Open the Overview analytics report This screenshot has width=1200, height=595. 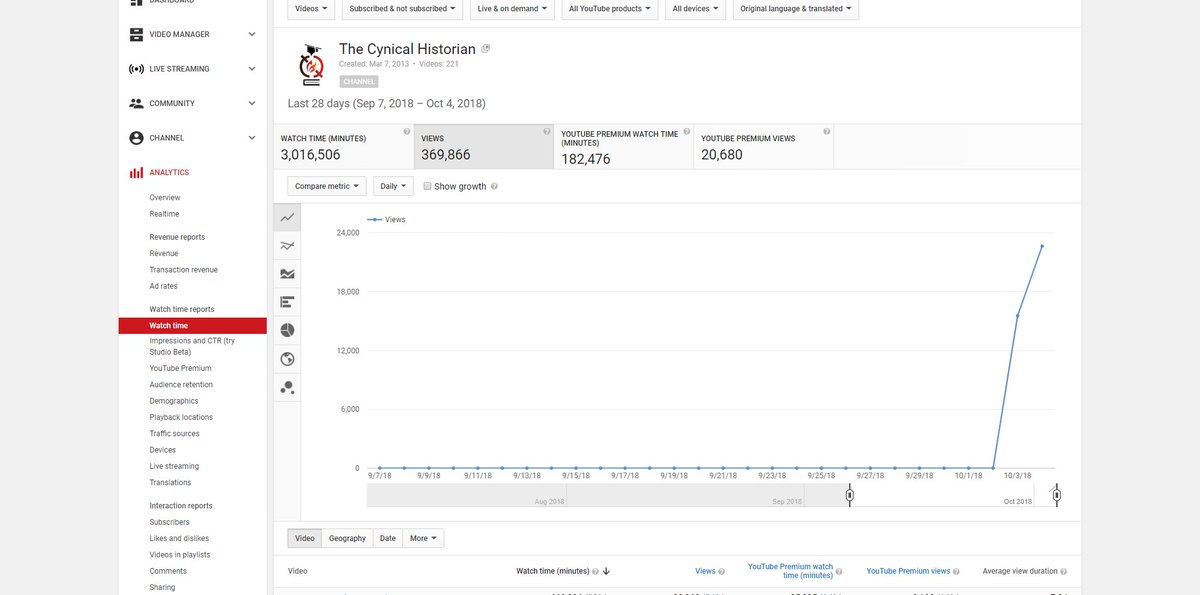pyautogui.click(x=165, y=198)
